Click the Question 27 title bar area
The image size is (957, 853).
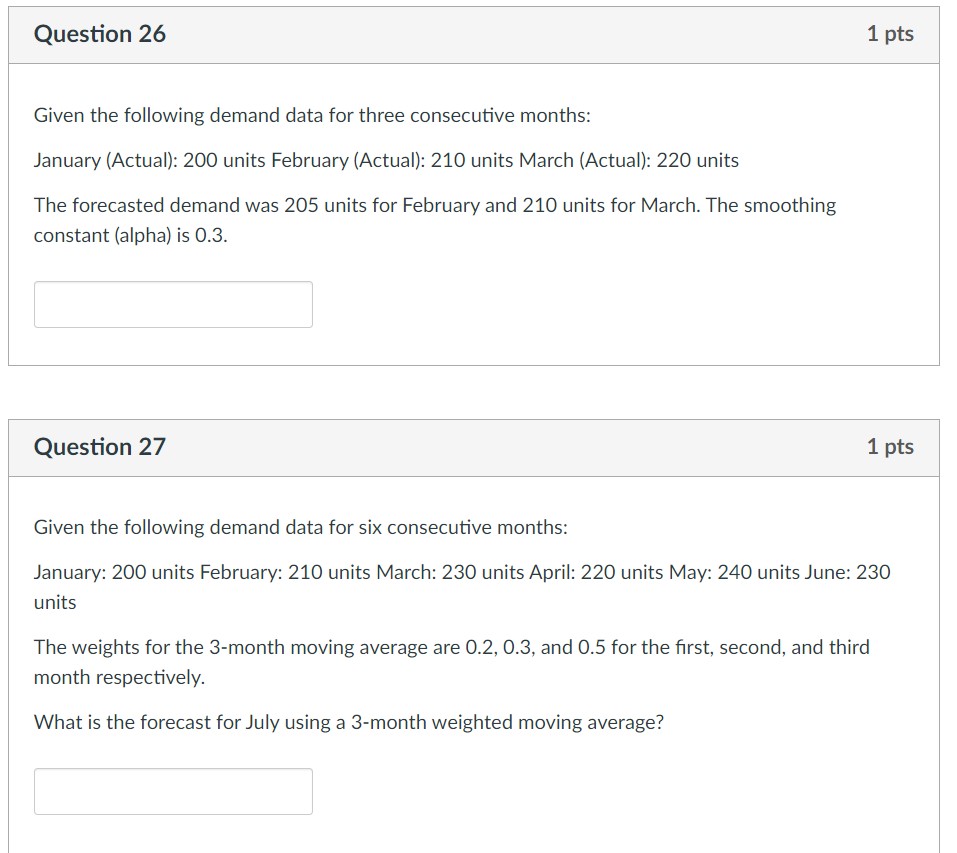[x=470, y=447]
